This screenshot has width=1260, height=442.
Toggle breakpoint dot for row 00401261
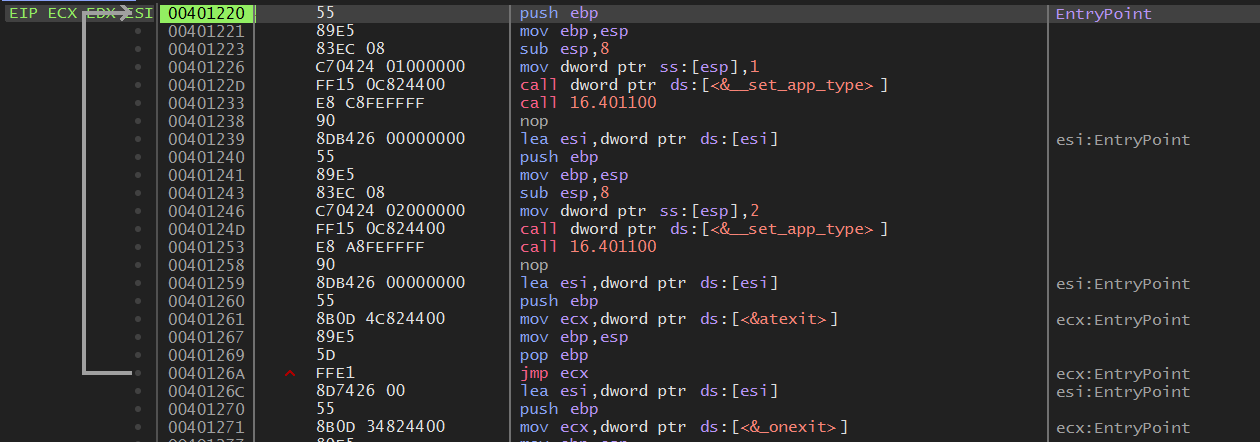pos(137,319)
